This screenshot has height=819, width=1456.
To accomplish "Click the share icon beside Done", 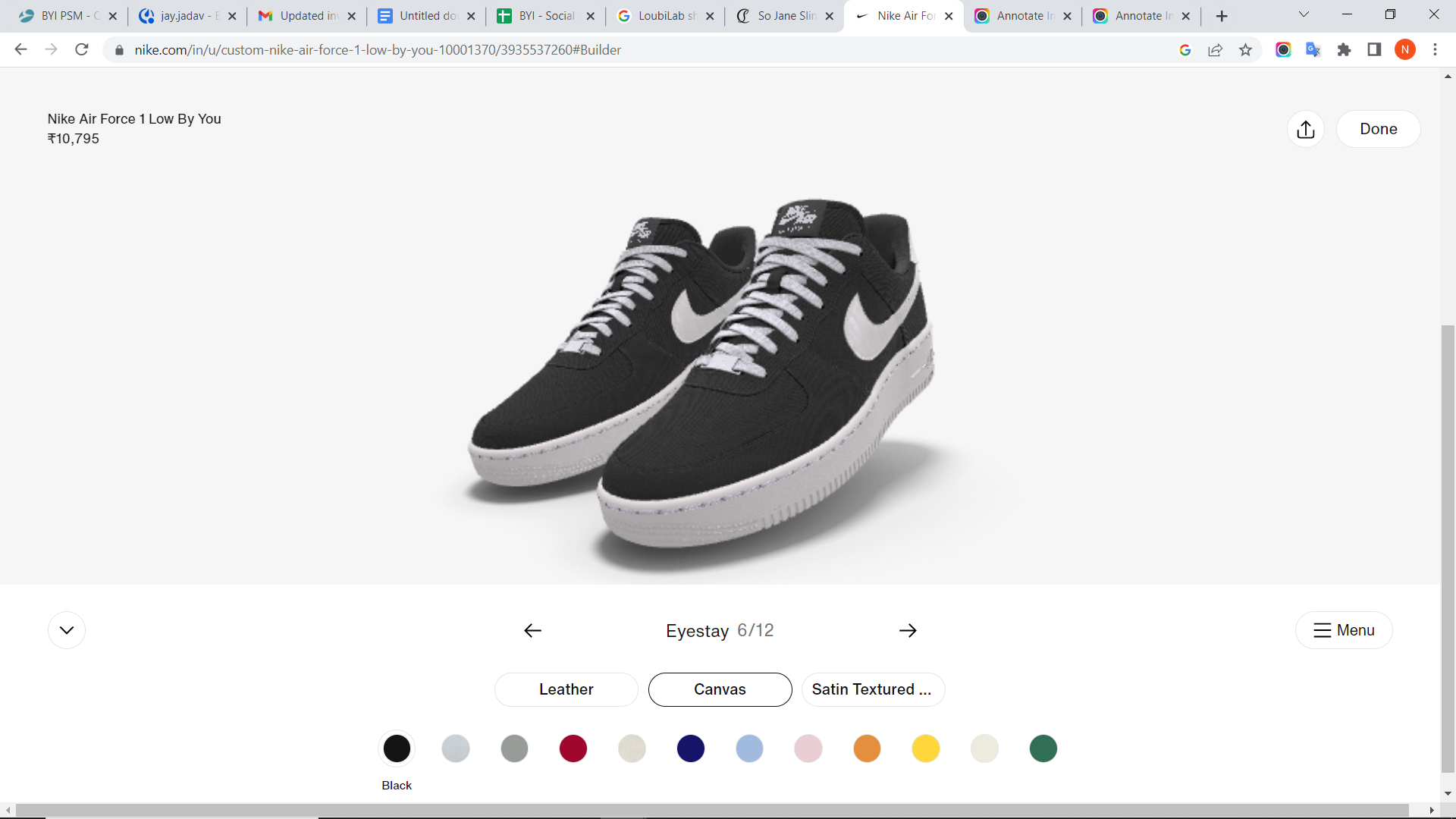I will 1306,129.
